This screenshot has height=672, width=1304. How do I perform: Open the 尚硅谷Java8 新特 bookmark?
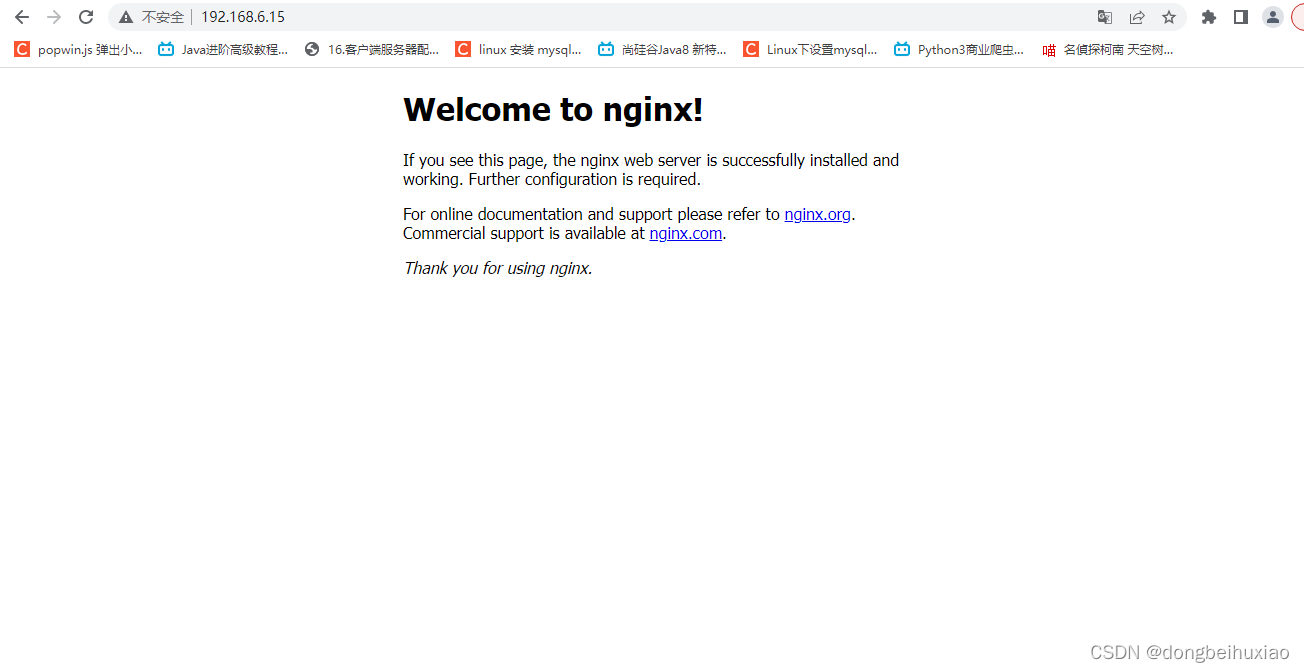[x=662, y=49]
